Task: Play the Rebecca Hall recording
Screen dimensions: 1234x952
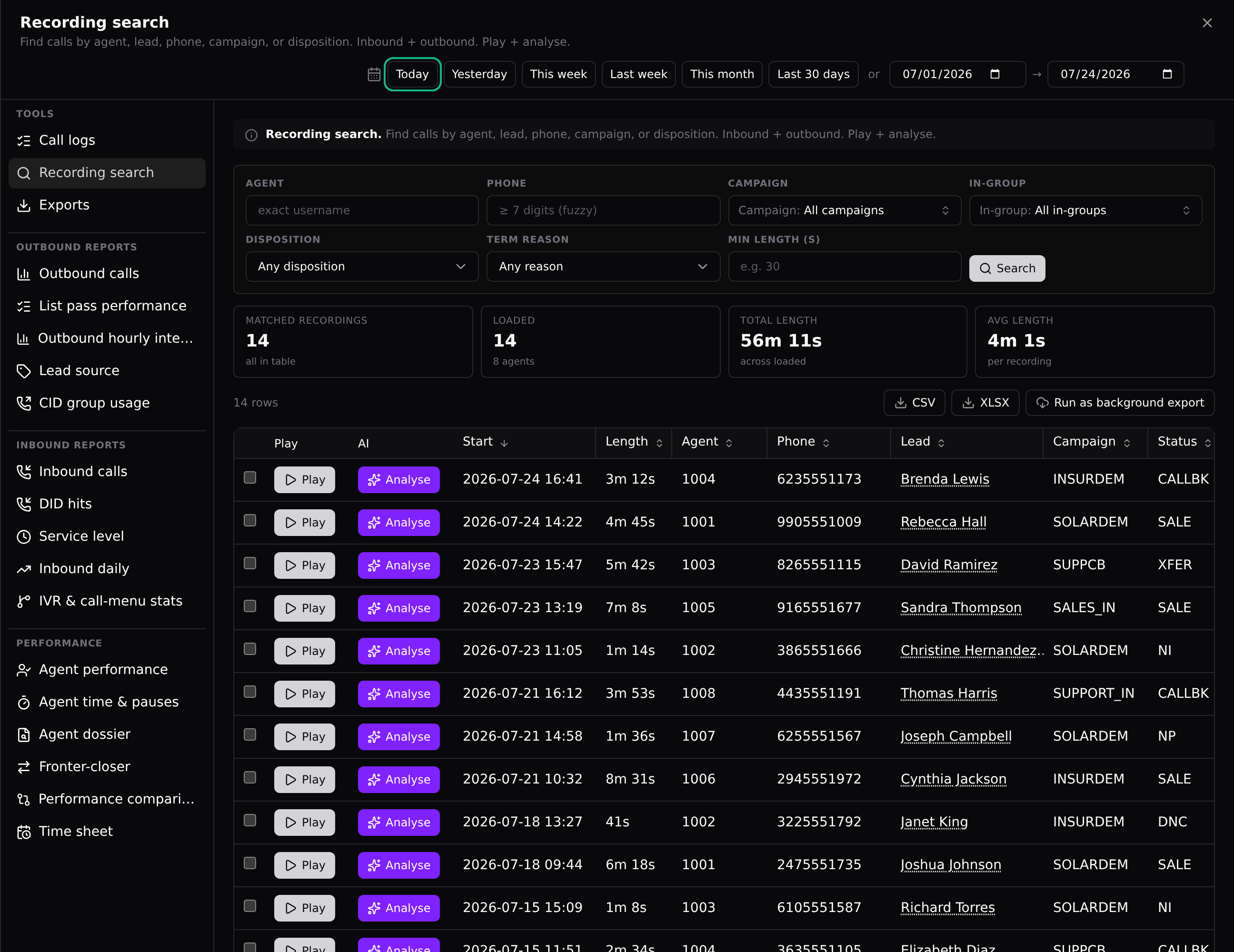Action: coord(305,523)
